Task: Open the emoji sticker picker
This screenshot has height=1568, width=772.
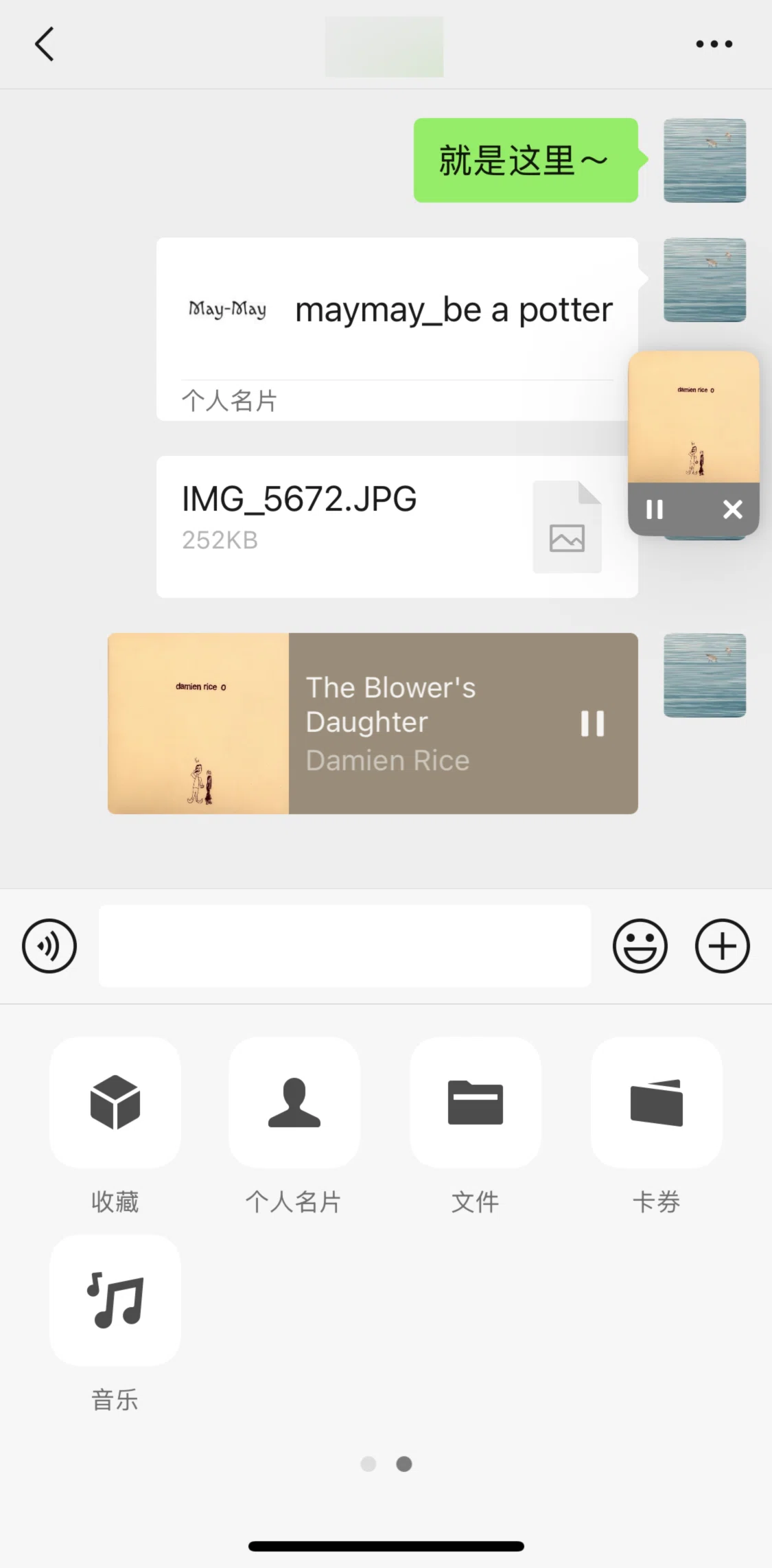Action: (640, 946)
